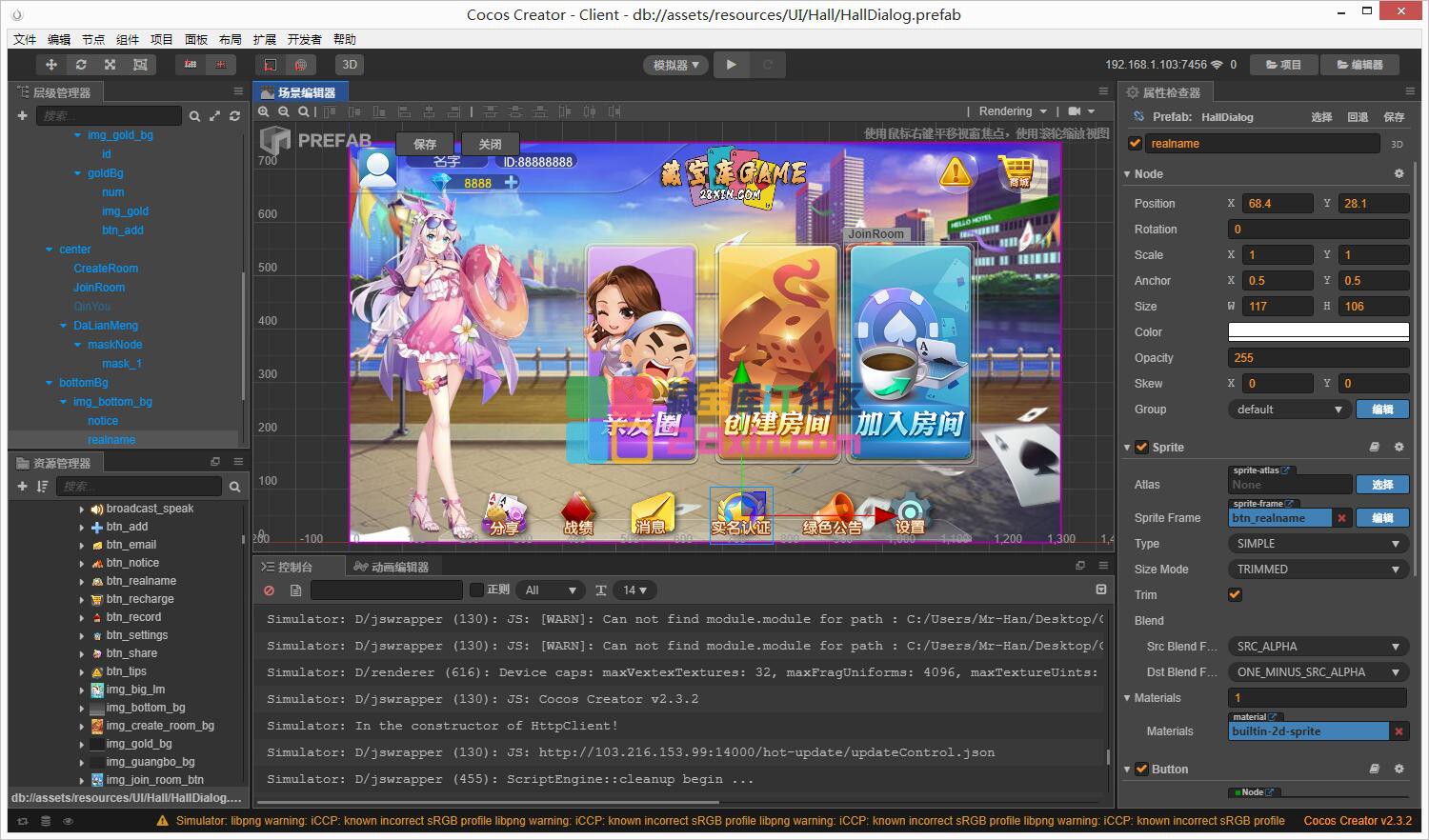This screenshot has width=1429, height=840.
Task: Add new asset with plus icon
Action: (x=22, y=487)
